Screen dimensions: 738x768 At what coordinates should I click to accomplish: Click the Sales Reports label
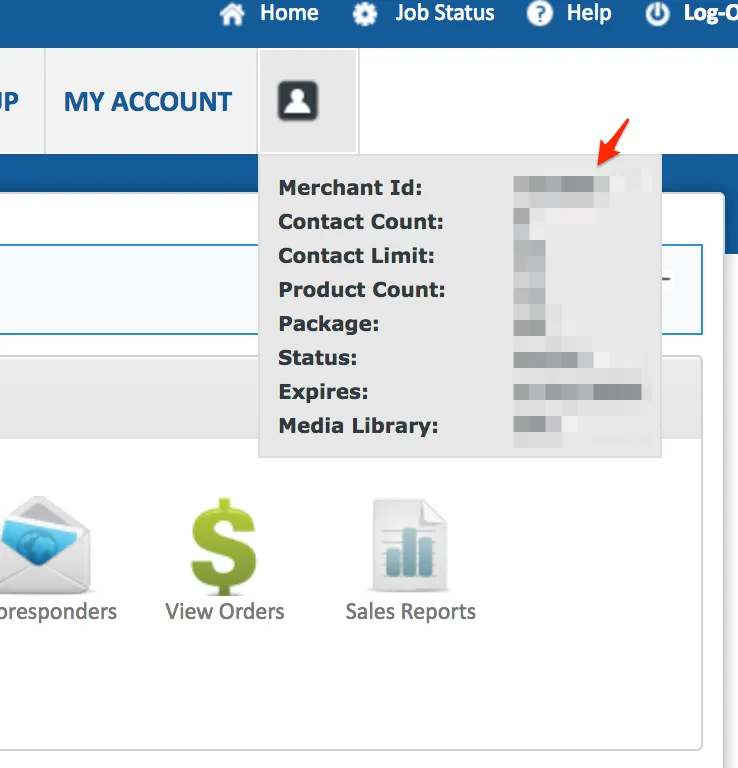[410, 611]
